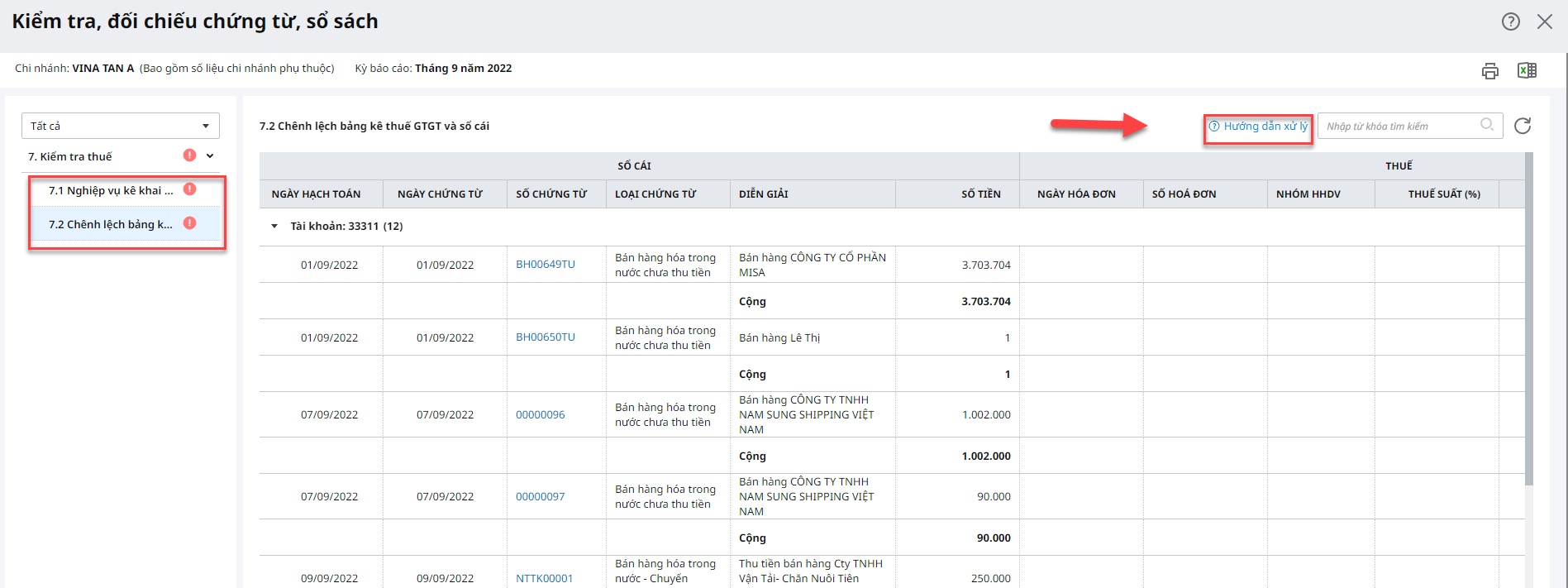
Task: Open the Hướng dẫn xử lý link
Action: 1258,127
